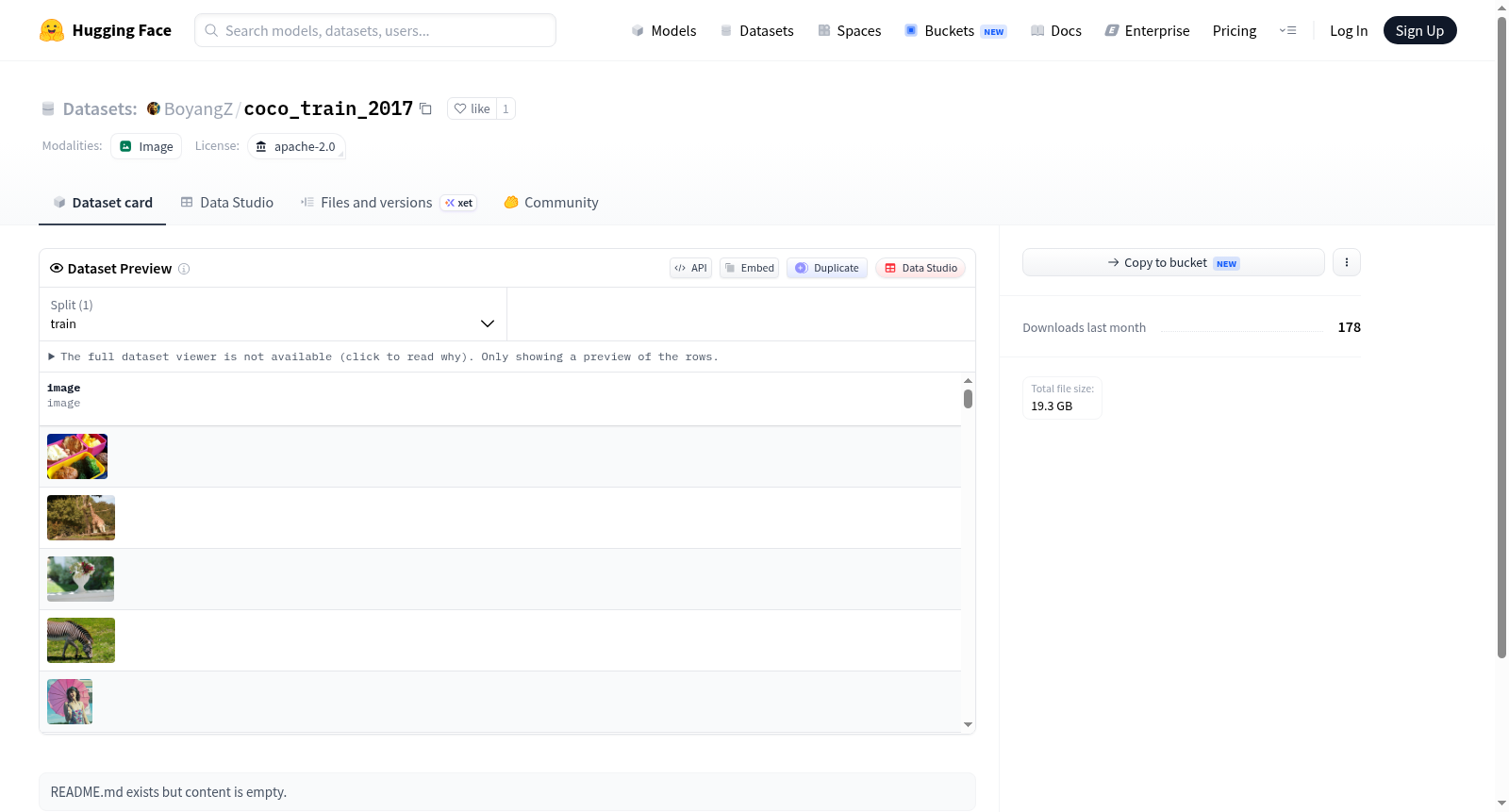Click the preview table scroll-up arrow

pyautogui.click(x=968, y=380)
